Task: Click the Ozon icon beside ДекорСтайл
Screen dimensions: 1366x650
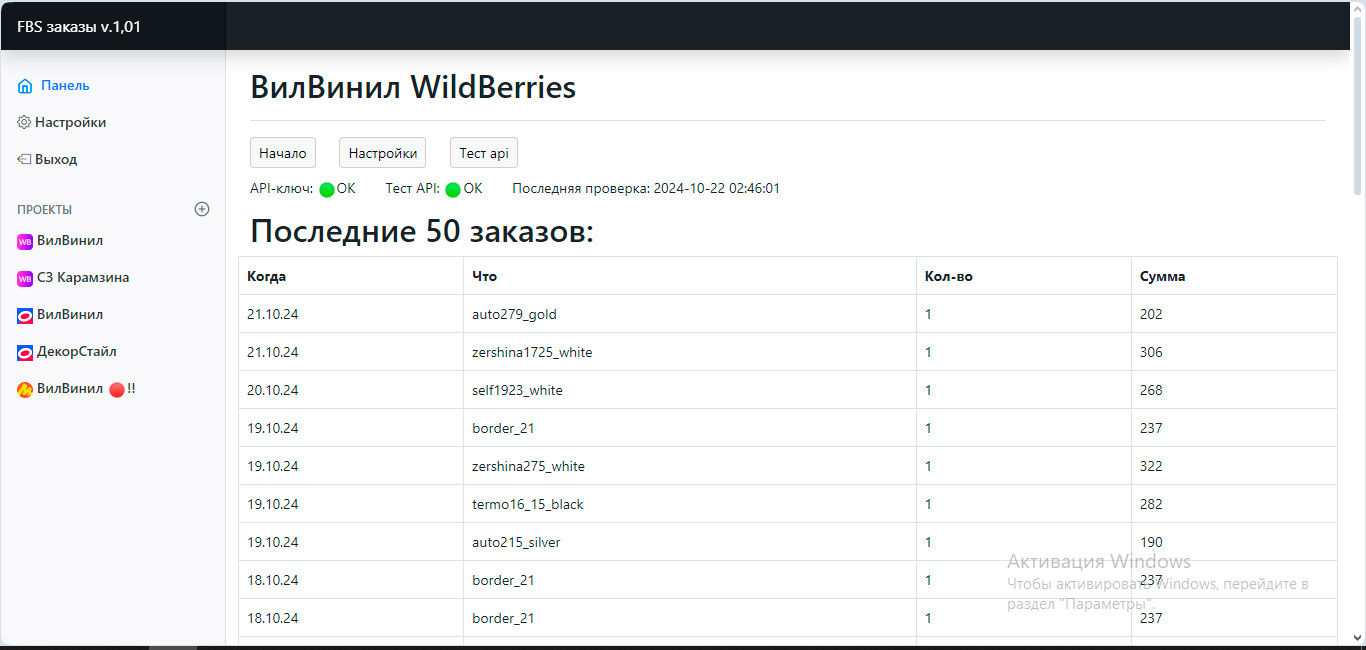Action: (x=25, y=353)
